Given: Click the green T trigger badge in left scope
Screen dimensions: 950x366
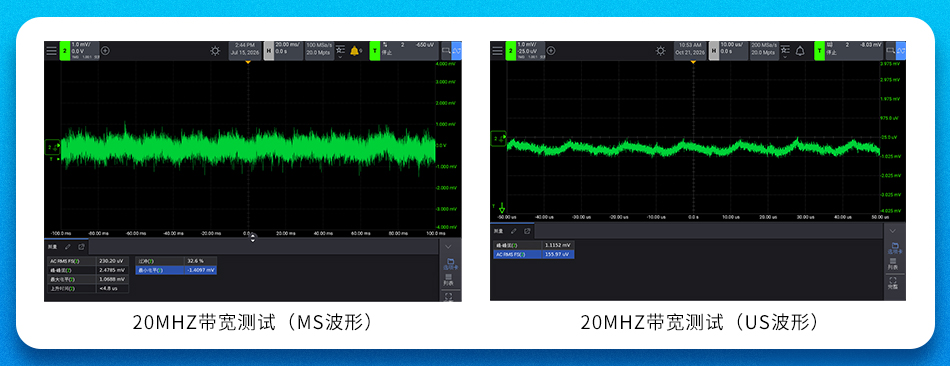Looking at the screenshot, I should click(x=375, y=51).
